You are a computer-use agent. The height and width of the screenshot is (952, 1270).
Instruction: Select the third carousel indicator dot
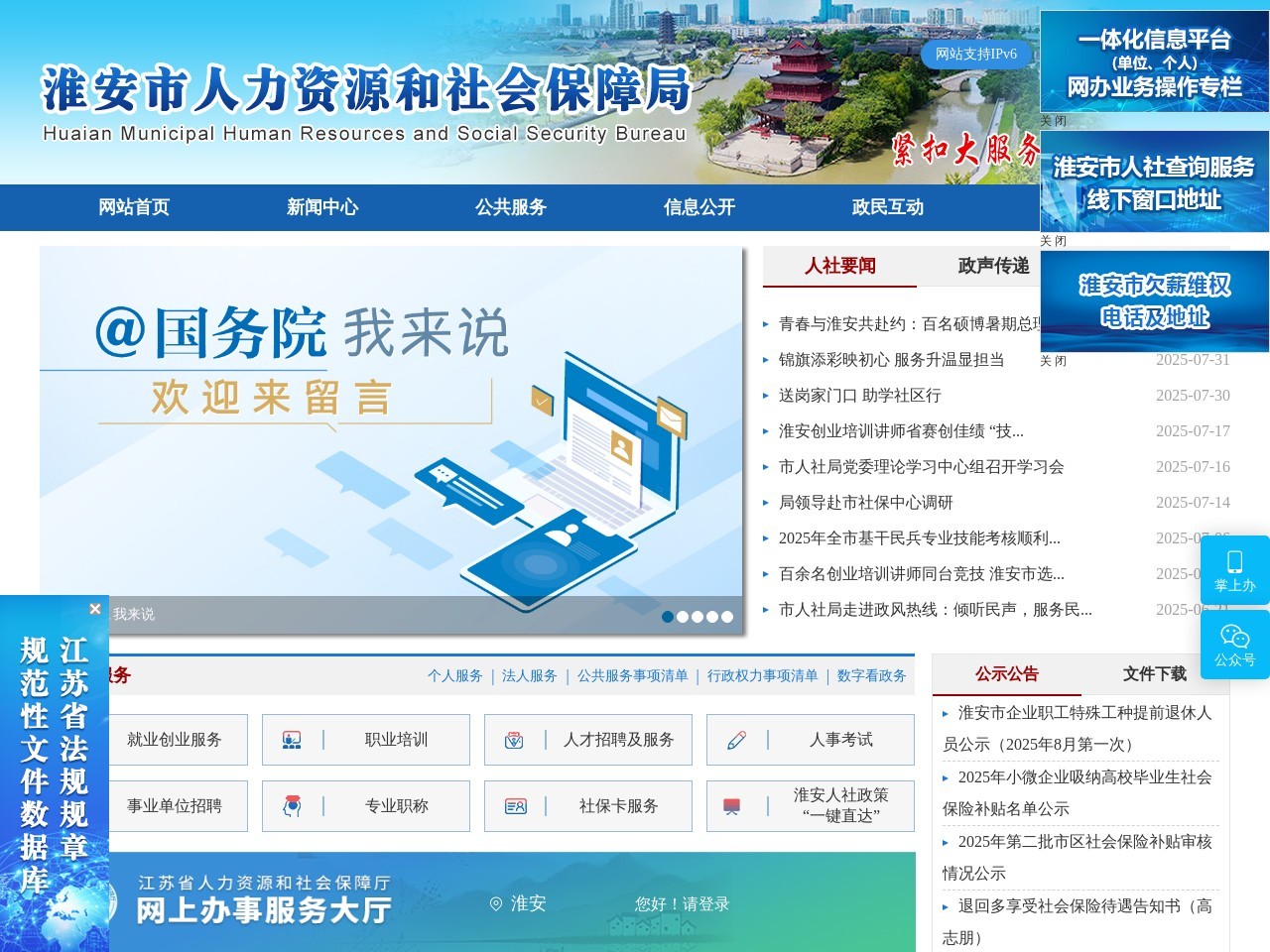(696, 617)
